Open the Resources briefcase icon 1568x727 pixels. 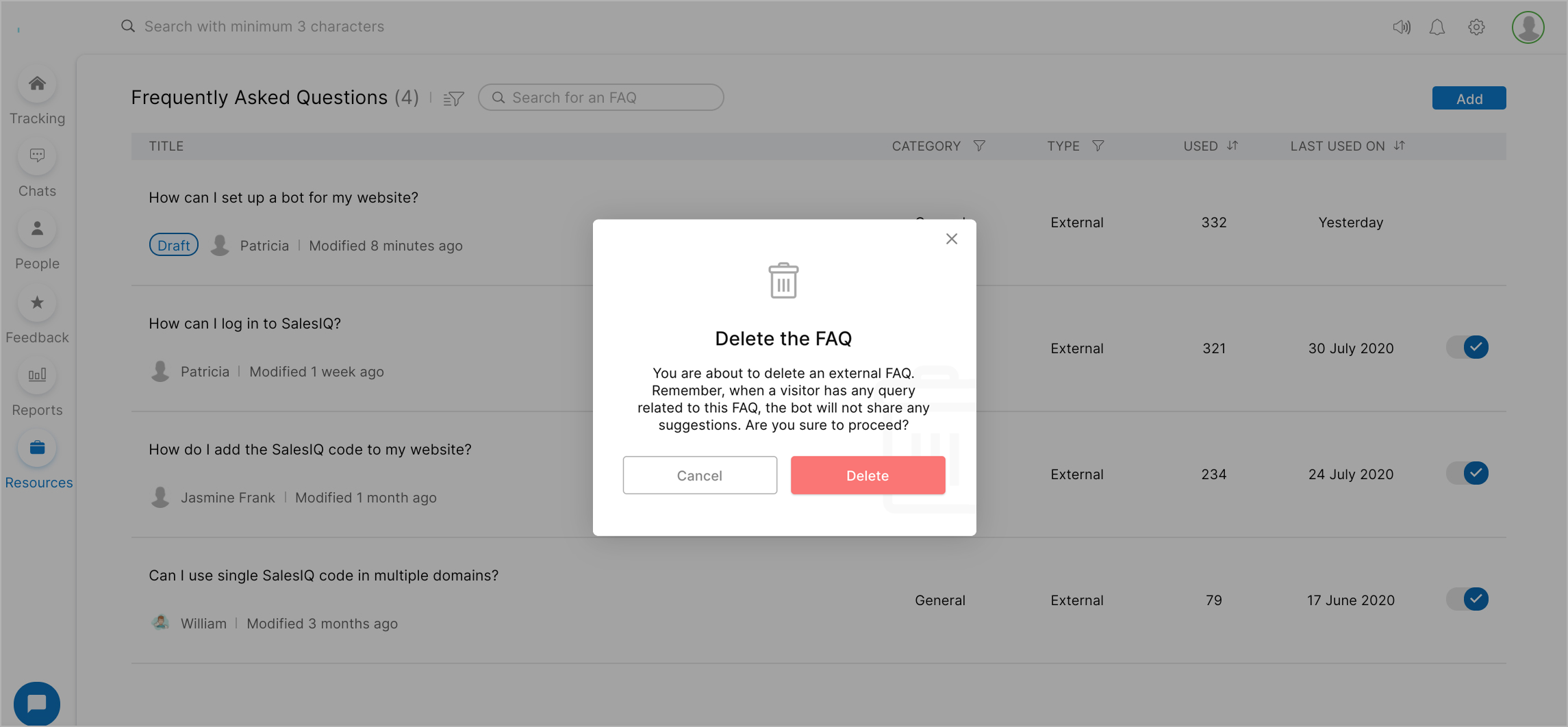37,448
